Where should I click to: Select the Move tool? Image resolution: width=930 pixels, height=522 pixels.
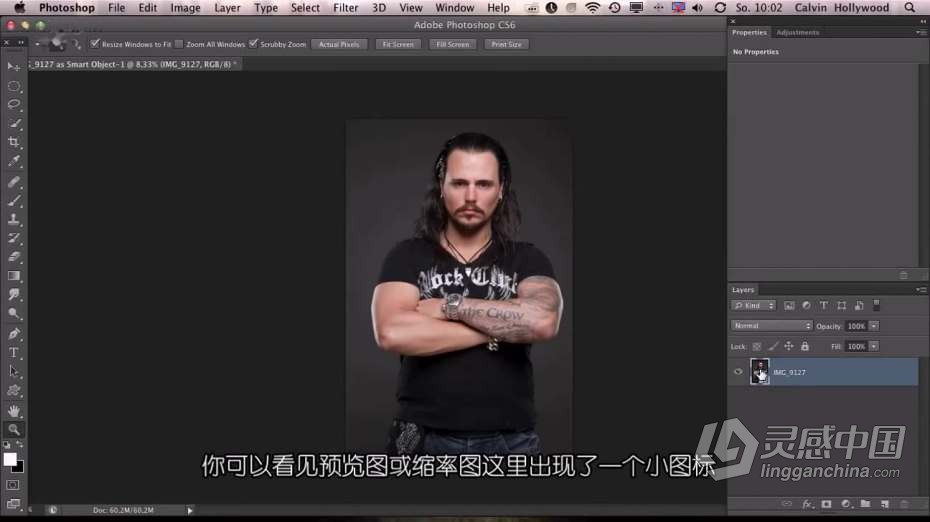14,66
